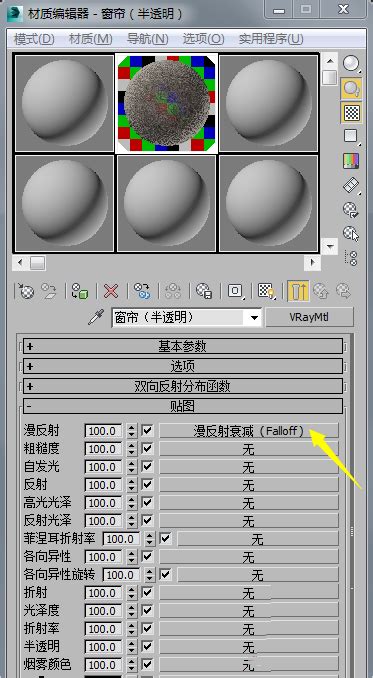The width and height of the screenshot is (373, 678).
Task: Open the 选项(O) menu
Action: pos(203,39)
